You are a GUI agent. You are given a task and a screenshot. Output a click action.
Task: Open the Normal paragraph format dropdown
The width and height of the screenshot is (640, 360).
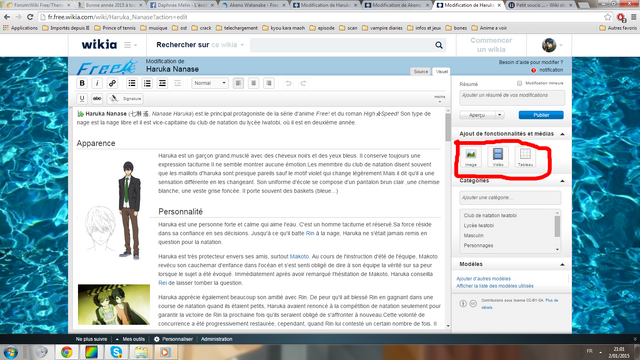click(210, 83)
